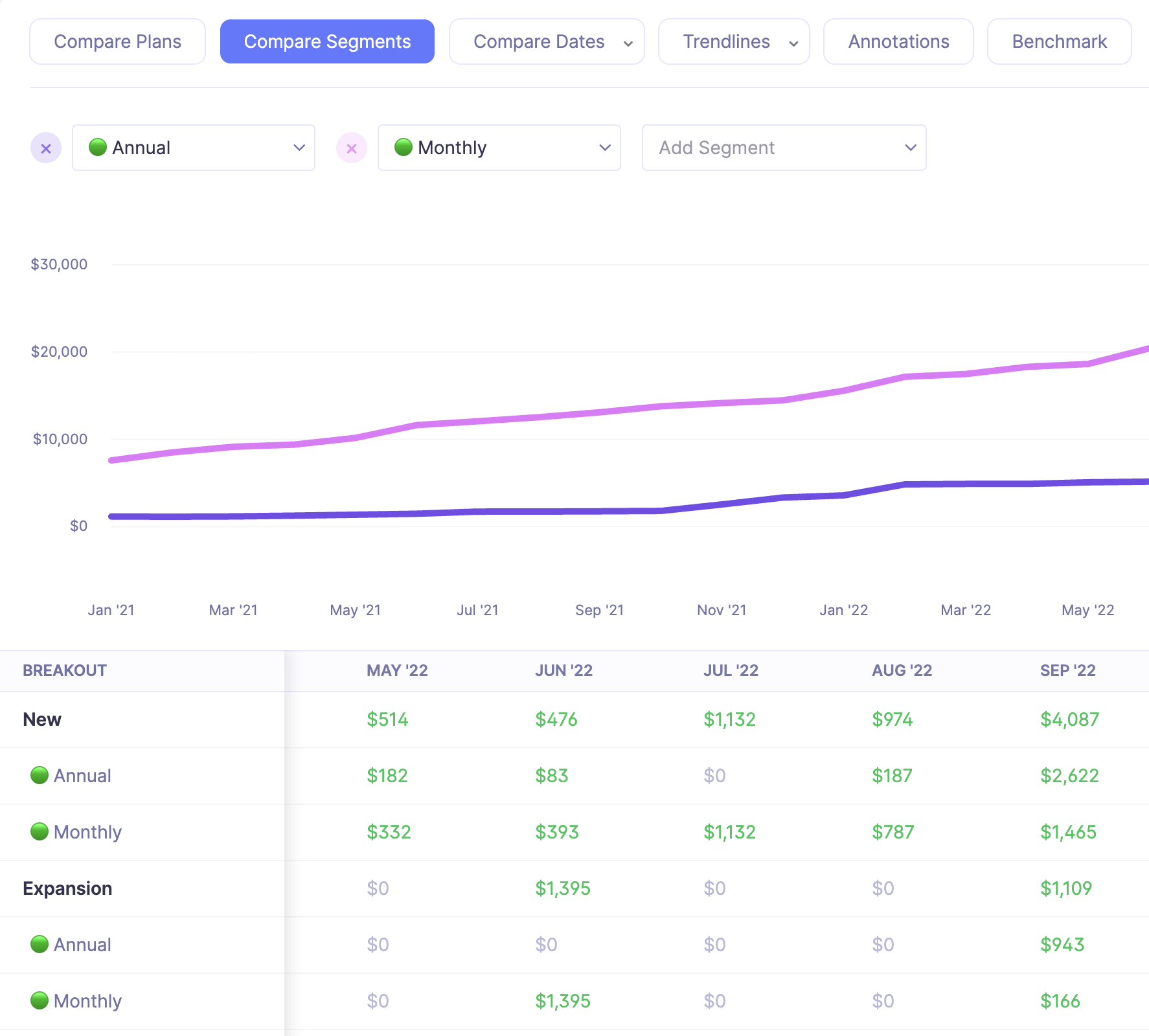Click the $30,000 y-axis label
This screenshot has width=1149, height=1036.
[59, 264]
